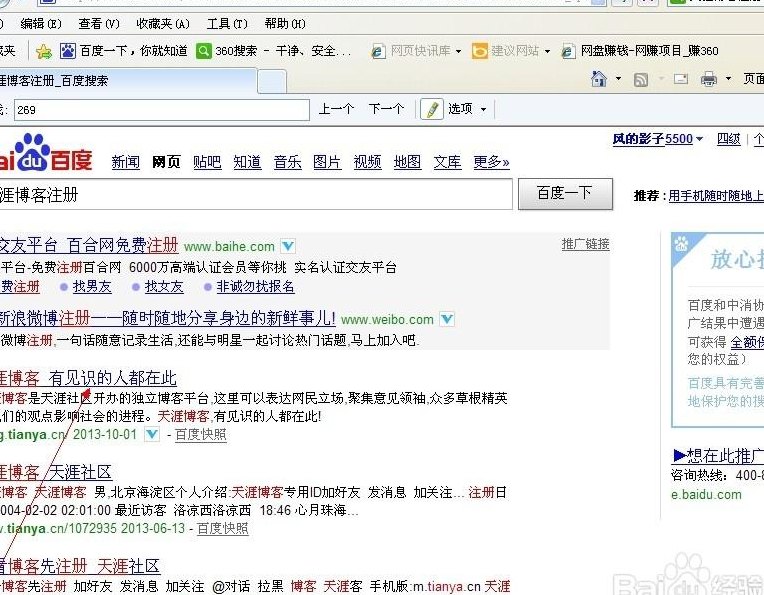This screenshot has width=764, height=595.
Task: Open the 用手机随时随地上 recommendation link
Action: (716, 196)
